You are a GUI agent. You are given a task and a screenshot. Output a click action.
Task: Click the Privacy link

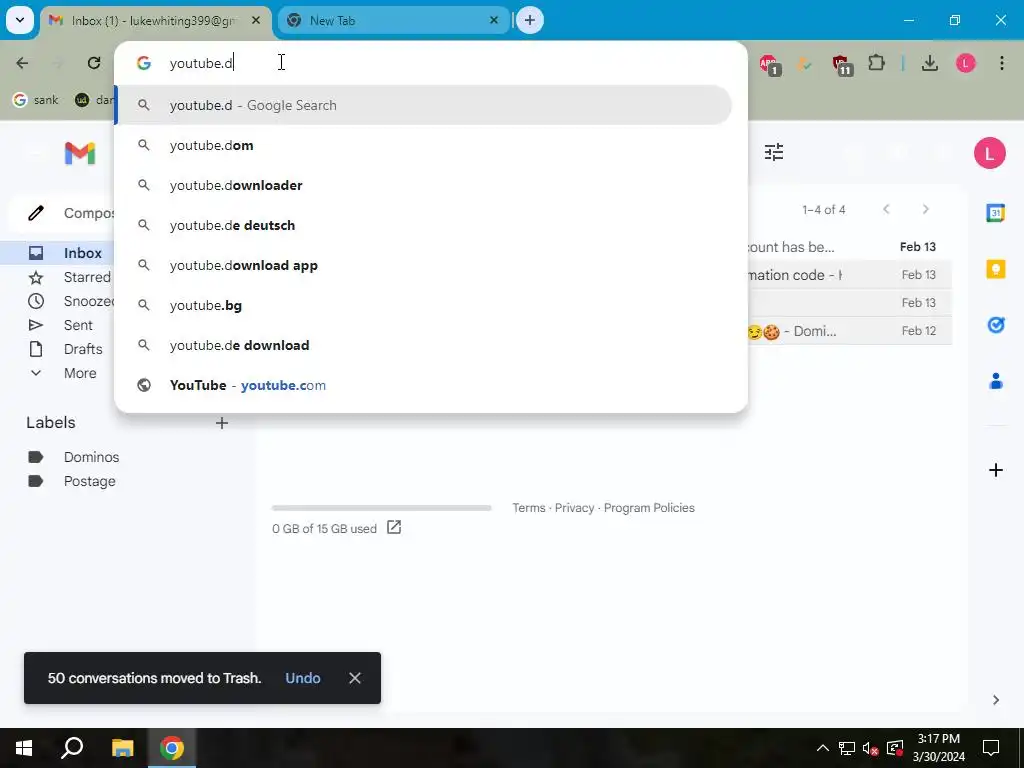click(x=574, y=507)
